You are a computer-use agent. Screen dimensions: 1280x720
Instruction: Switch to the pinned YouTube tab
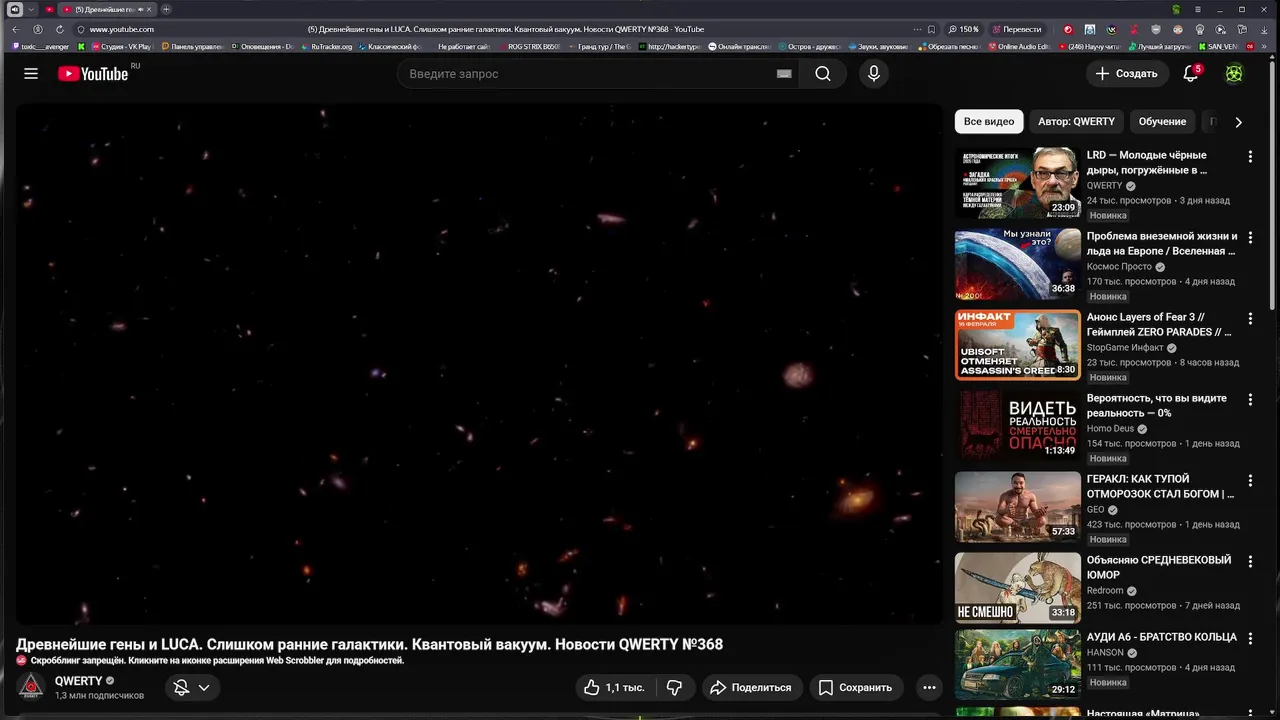[50, 9]
